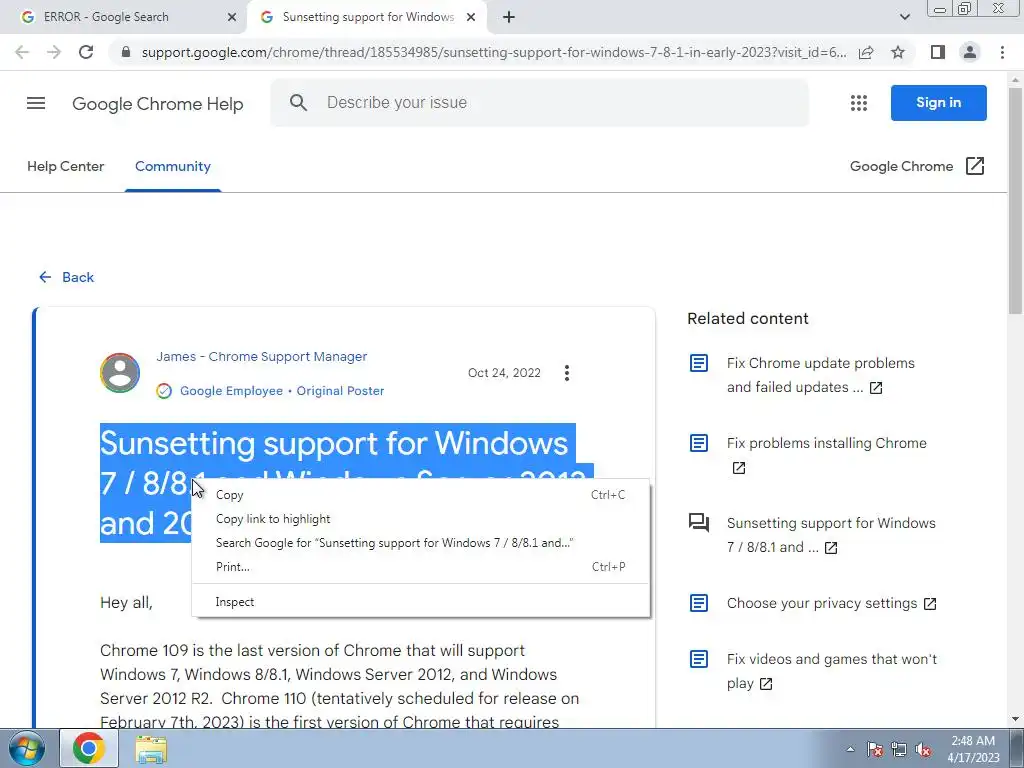Select Search Google for selected text
The width and height of the screenshot is (1024, 768).
(421, 543)
